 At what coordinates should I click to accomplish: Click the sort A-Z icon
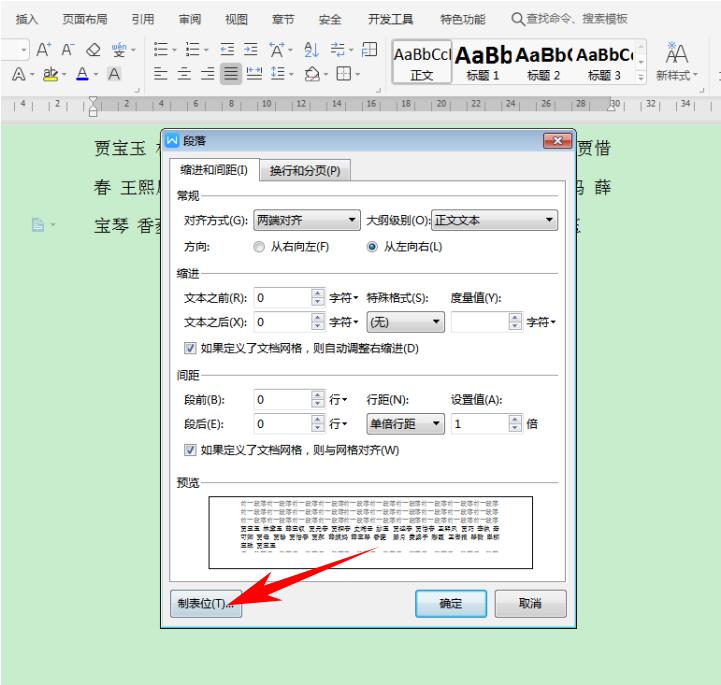point(311,49)
